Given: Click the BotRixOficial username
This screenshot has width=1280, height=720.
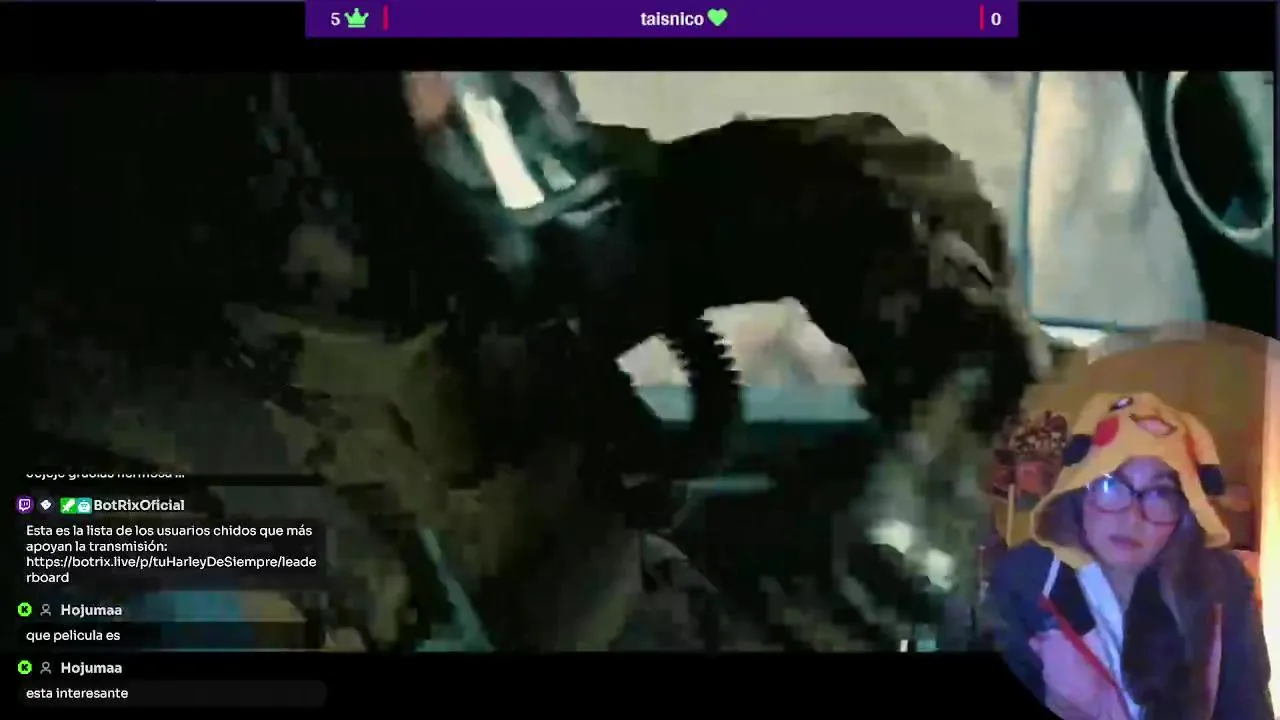Looking at the screenshot, I should click(139, 505).
